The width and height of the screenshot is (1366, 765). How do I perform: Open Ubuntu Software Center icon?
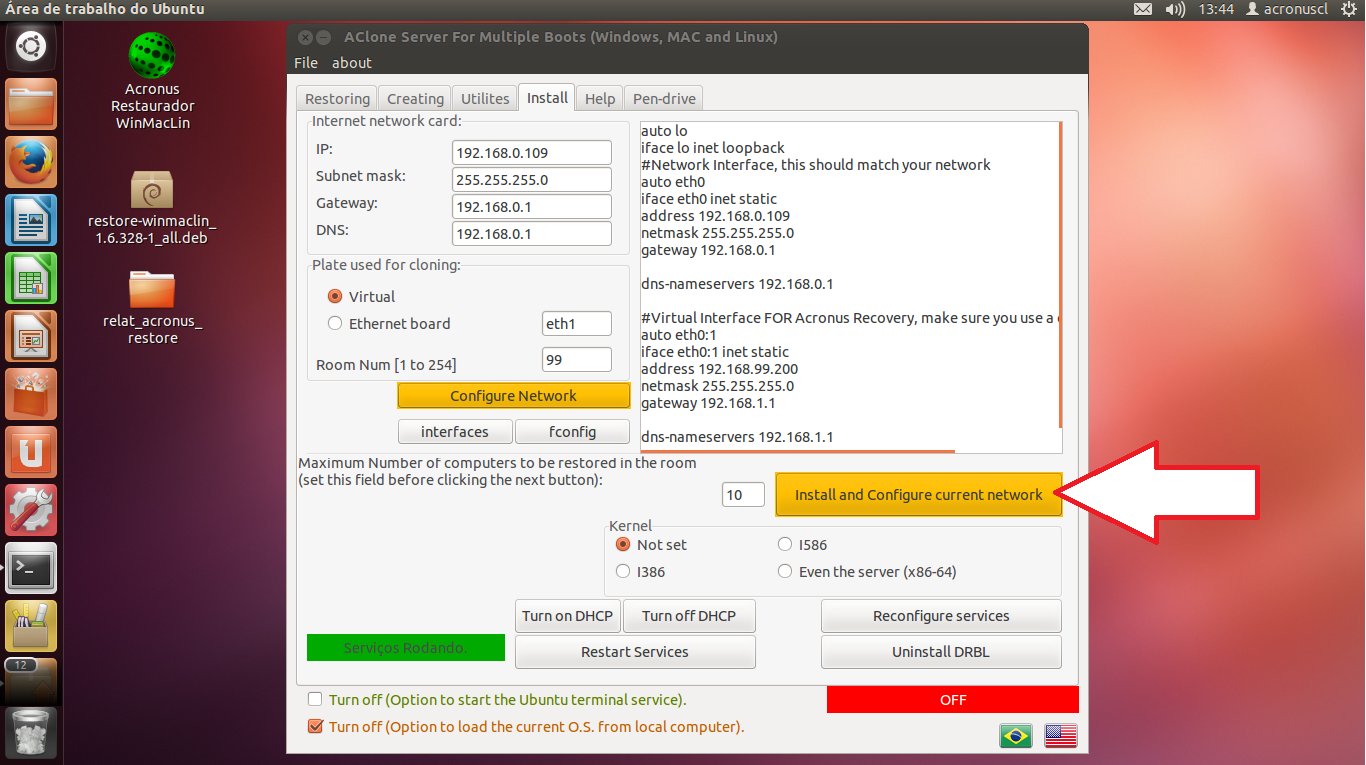tap(31, 394)
